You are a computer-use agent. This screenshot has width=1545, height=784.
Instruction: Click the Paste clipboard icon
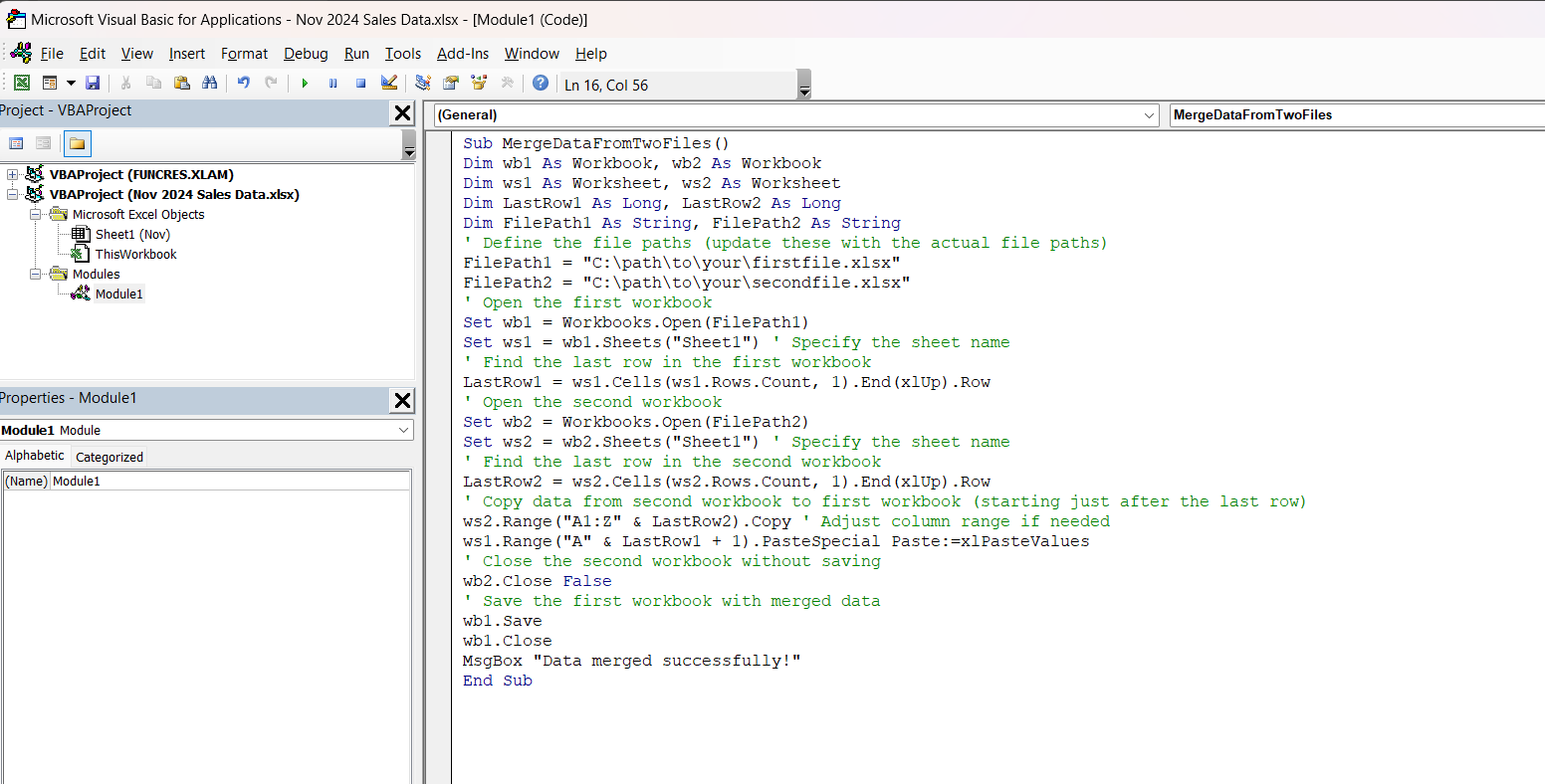click(181, 84)
